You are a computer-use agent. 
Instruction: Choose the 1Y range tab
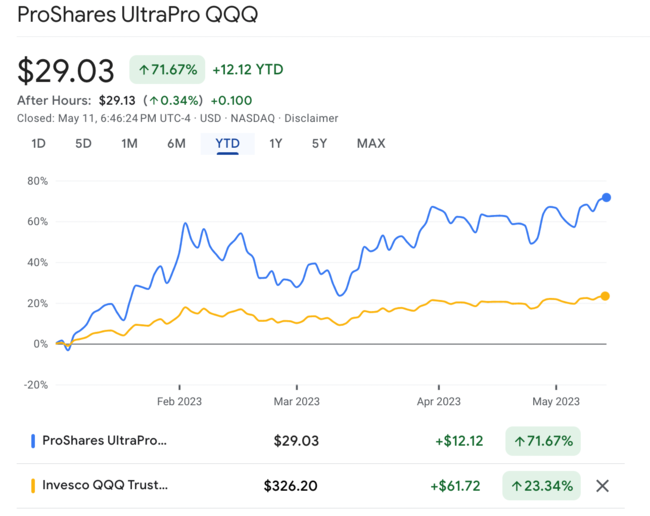[276, 143]
